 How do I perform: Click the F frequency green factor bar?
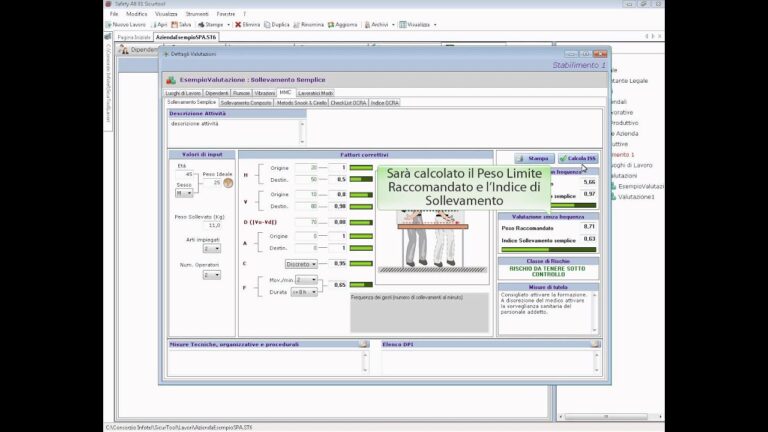point(361,285)
